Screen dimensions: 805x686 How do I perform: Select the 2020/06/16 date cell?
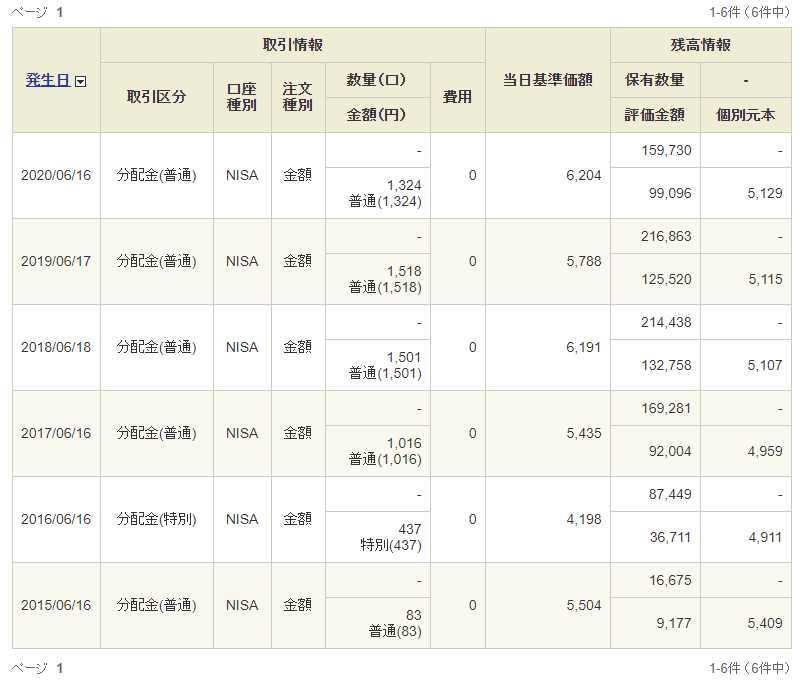[56, 175]
